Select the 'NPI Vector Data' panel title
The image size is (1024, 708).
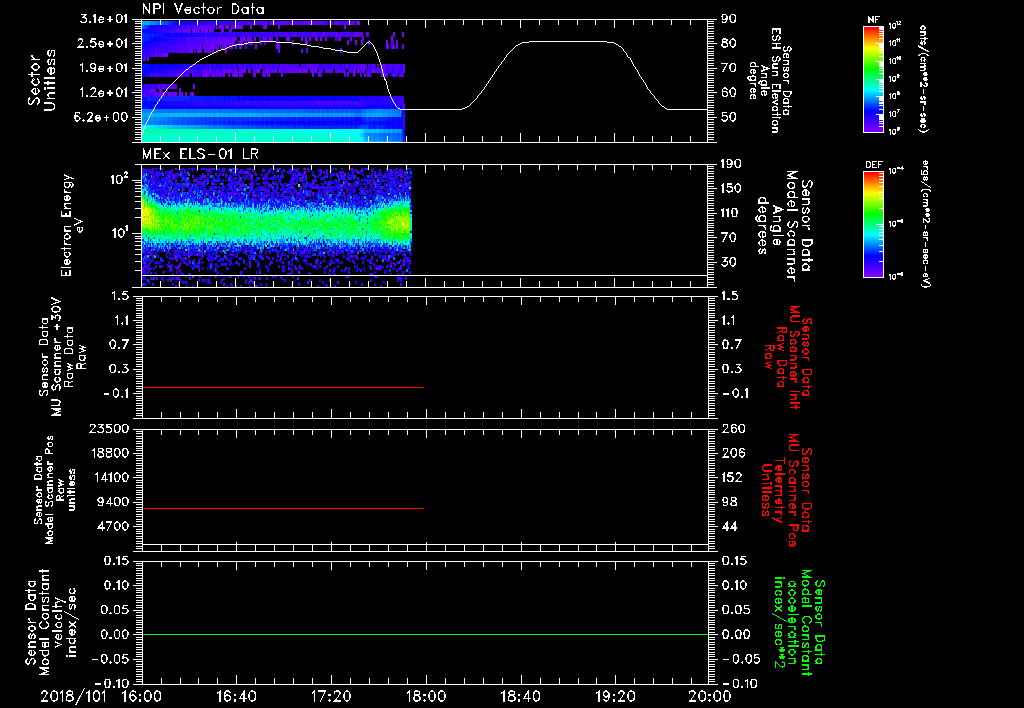point(204,9)
